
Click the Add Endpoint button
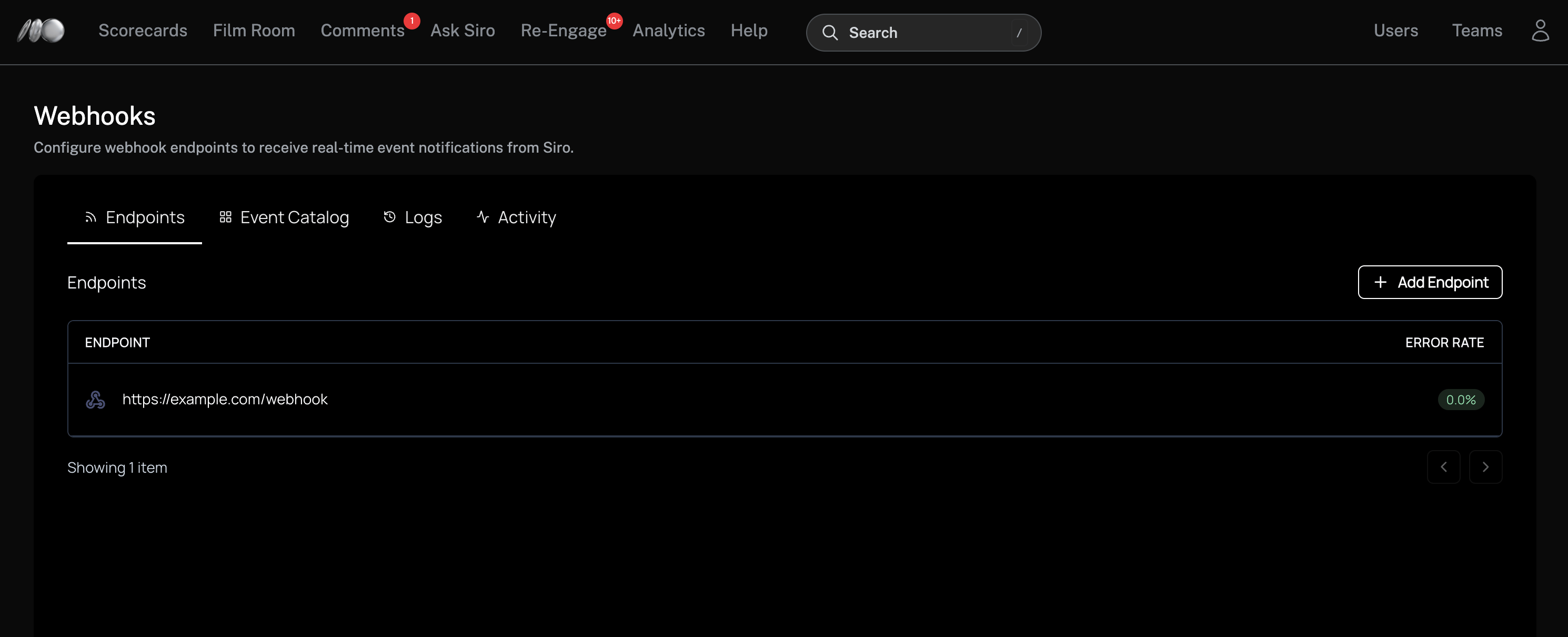coord(1430,283)
